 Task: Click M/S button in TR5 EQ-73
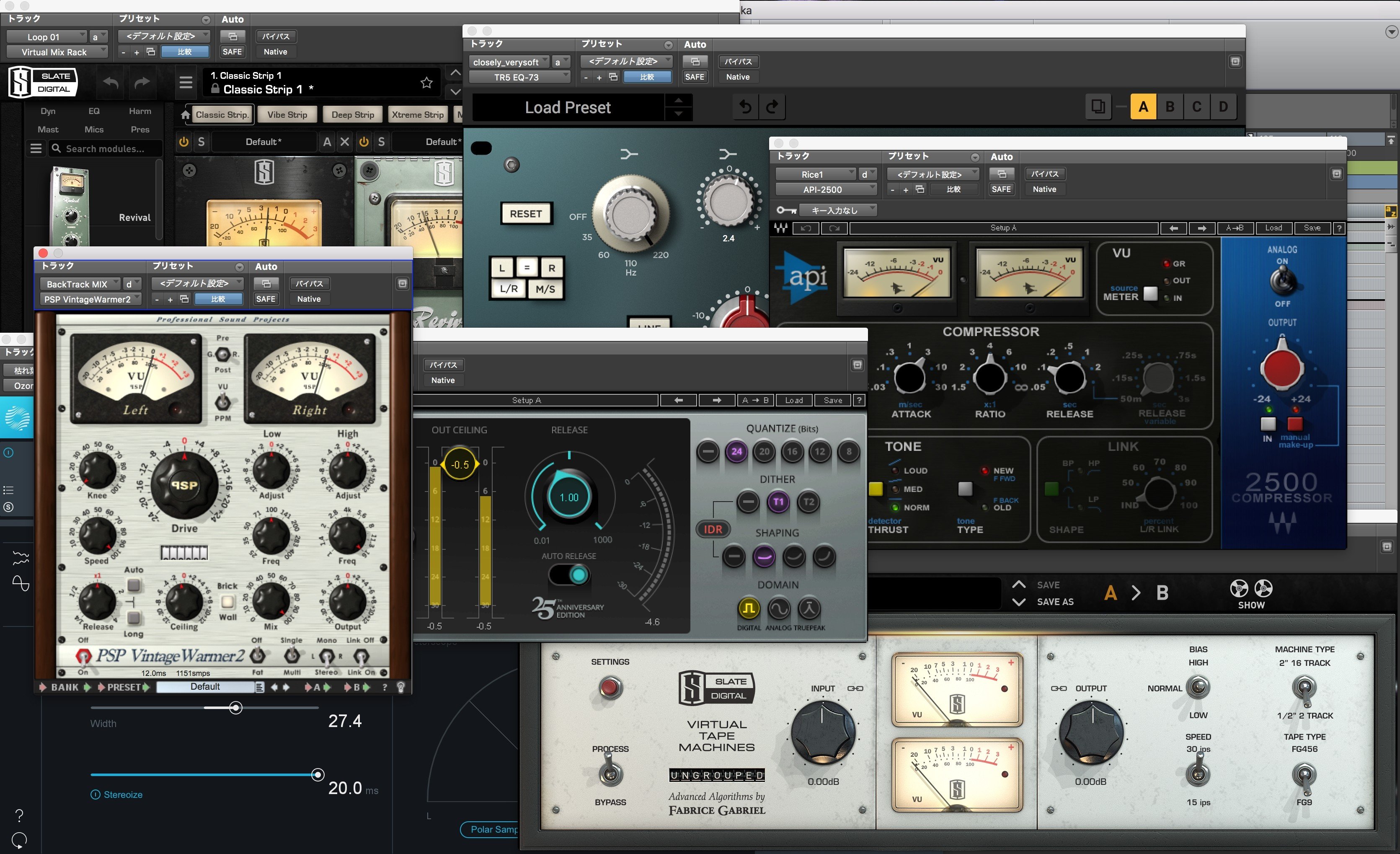tap(545, 289)
